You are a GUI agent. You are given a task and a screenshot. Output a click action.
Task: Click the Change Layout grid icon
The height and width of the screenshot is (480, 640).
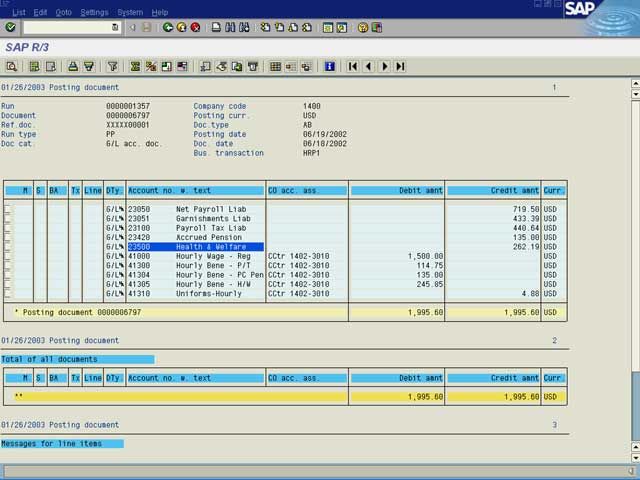[276, 66]
